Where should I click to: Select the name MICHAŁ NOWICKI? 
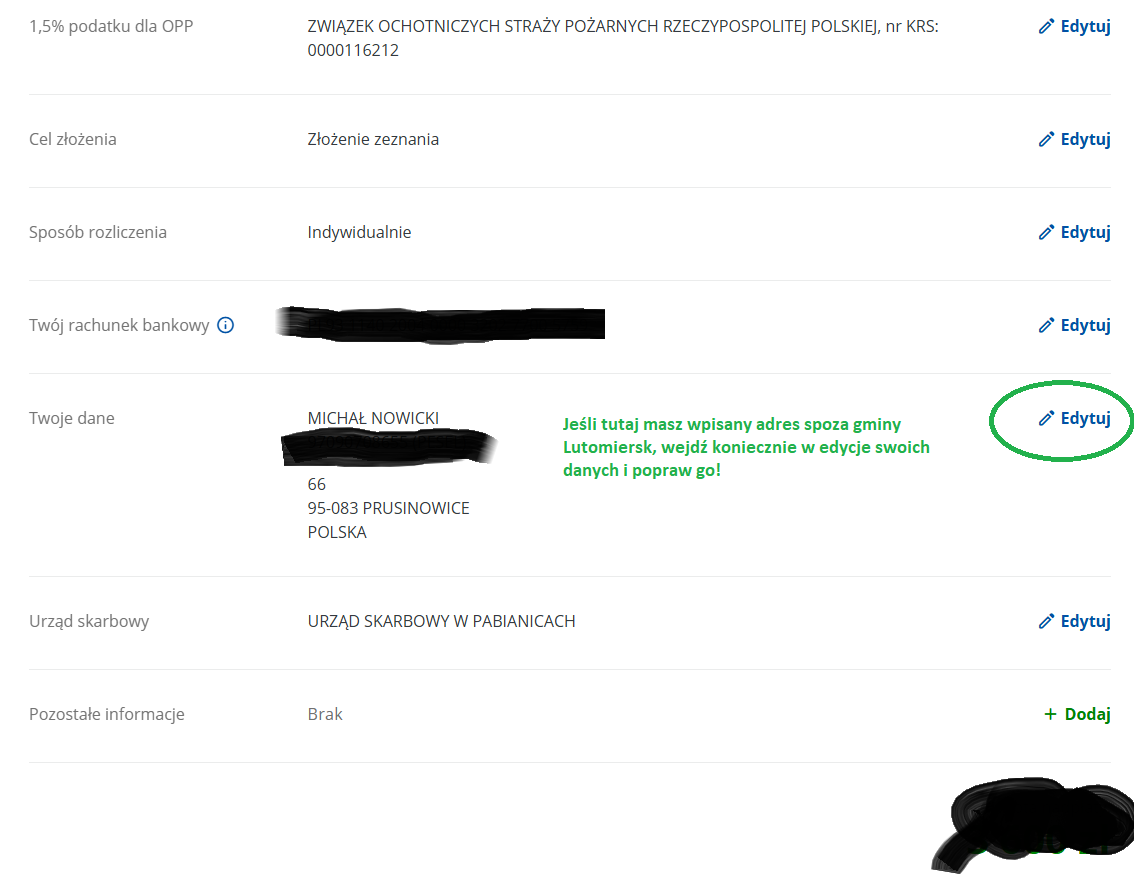pos(373,418)
